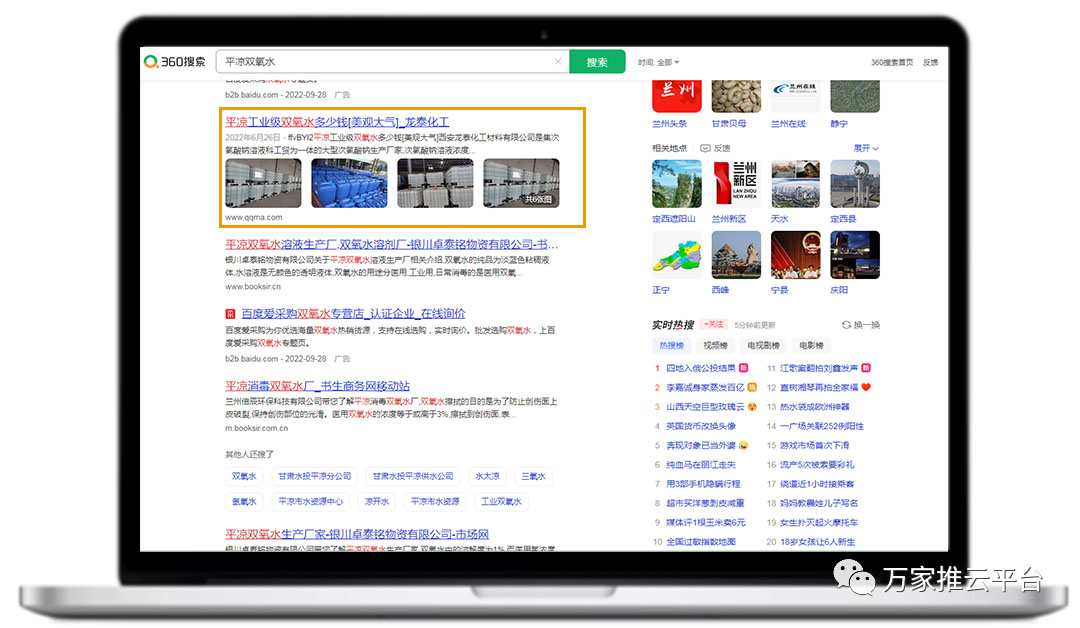Click the blue barrels thumbnail image
This screenshot has width=1080, height=628.
349,183
